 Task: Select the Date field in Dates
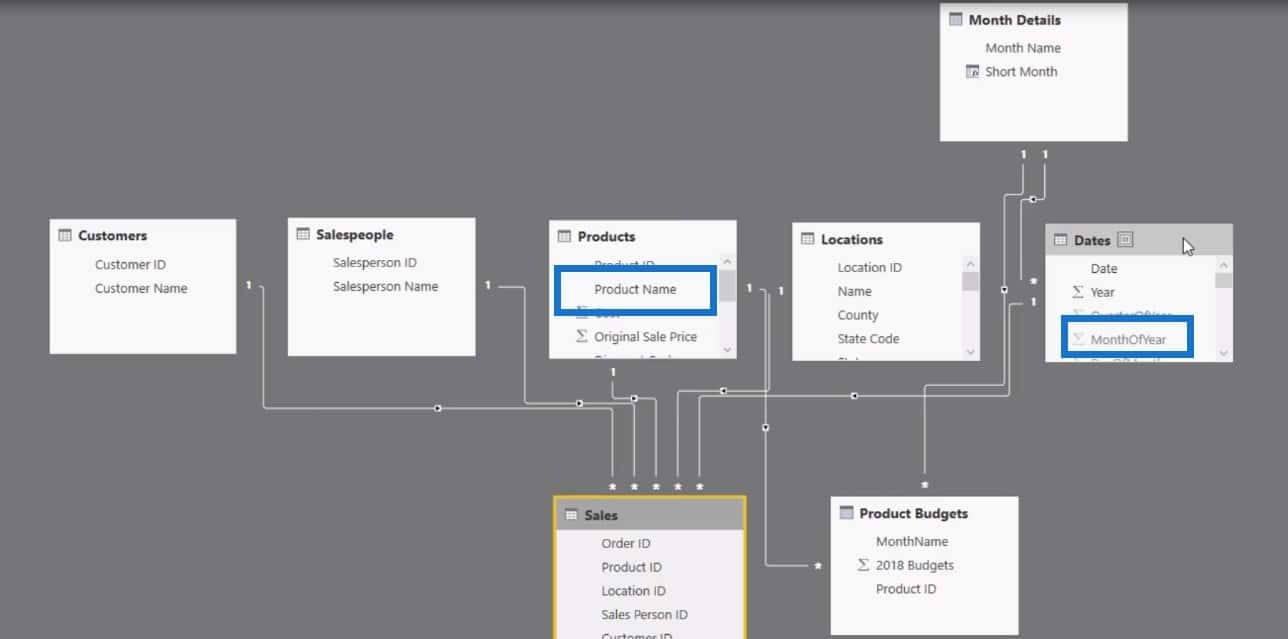click(x=1104, y=269)
